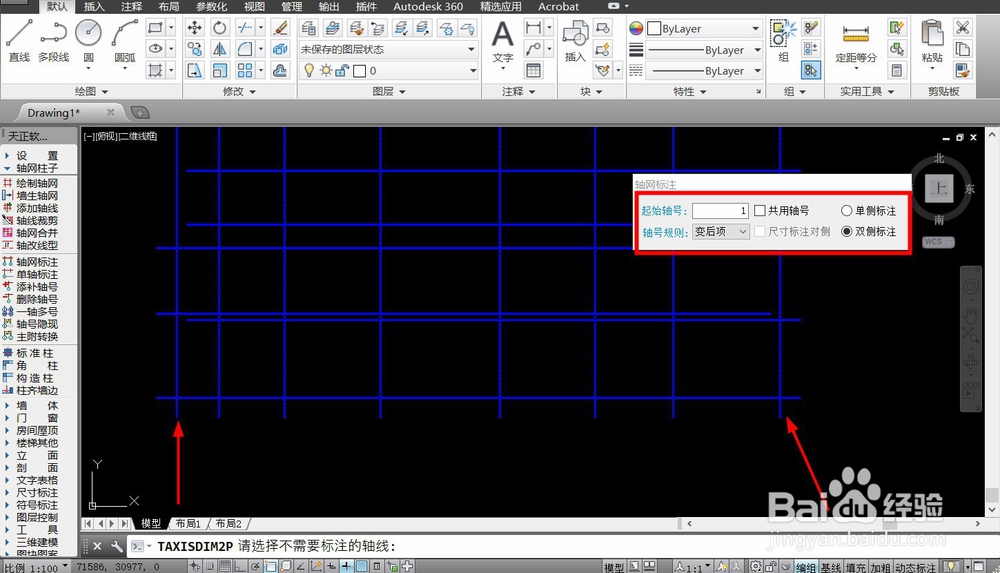The image size is (1000, 573).
Task: Expand 墙体 in the sidebar
Action: pyautogui.click(x=37, y=405)
